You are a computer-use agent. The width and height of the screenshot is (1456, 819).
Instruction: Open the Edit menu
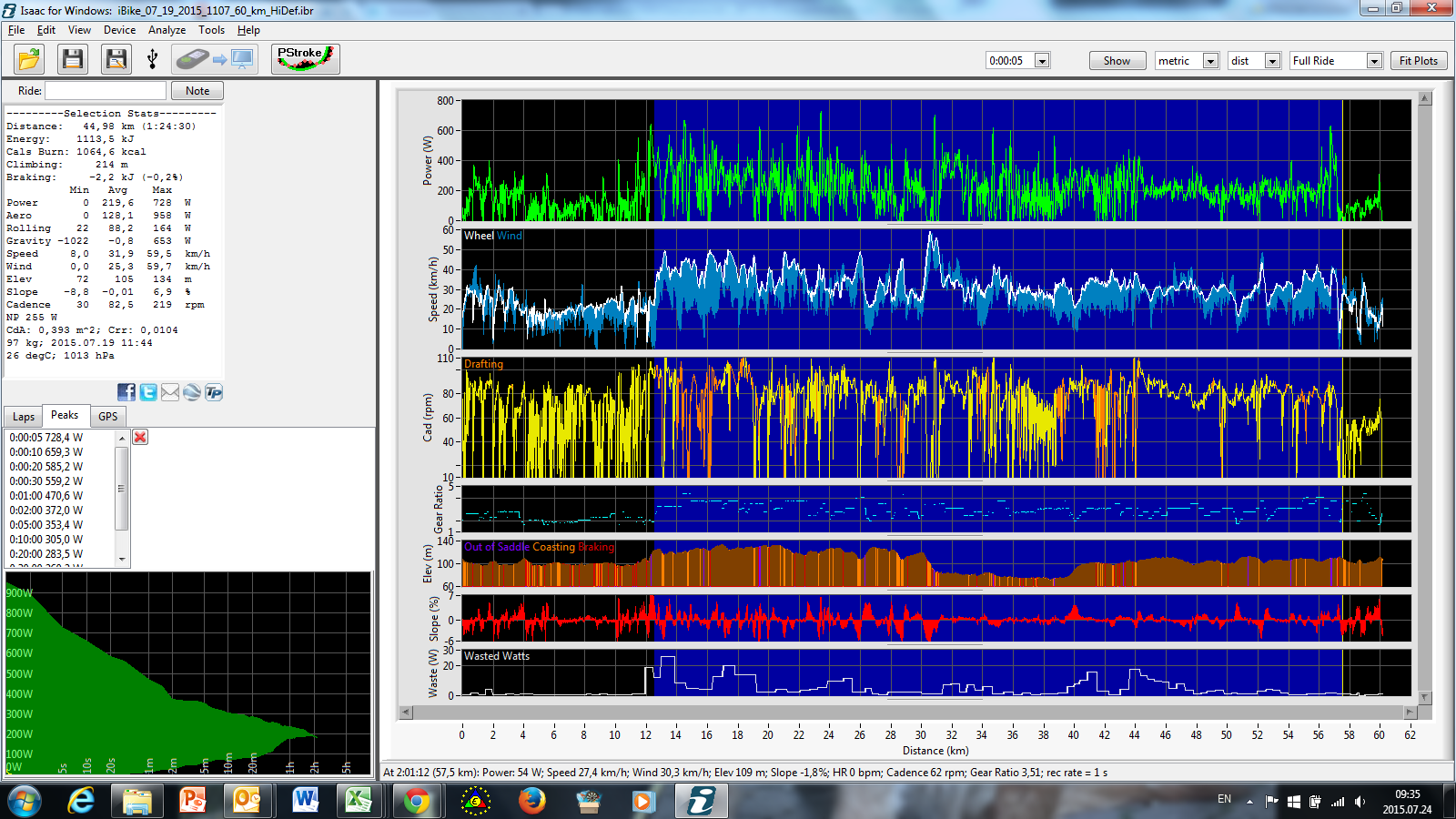[46, 30]
